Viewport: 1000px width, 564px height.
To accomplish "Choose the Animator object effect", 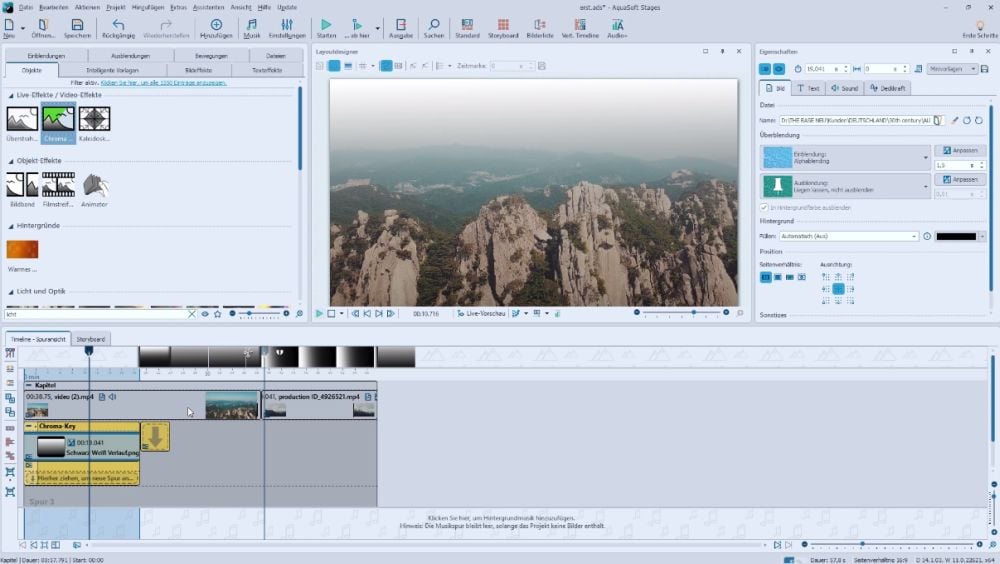I will pos(94,186).
